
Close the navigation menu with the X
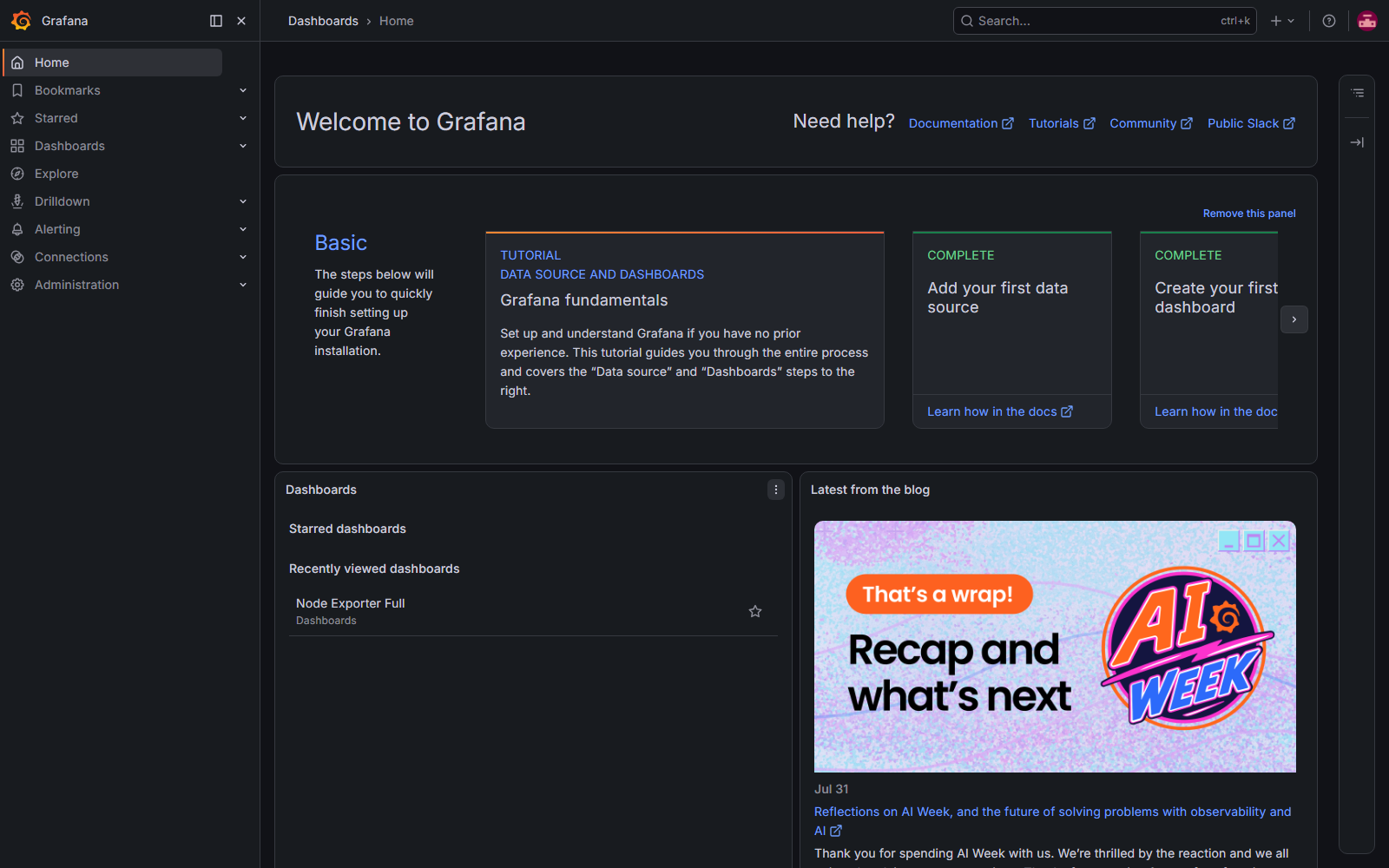[241, 21]
